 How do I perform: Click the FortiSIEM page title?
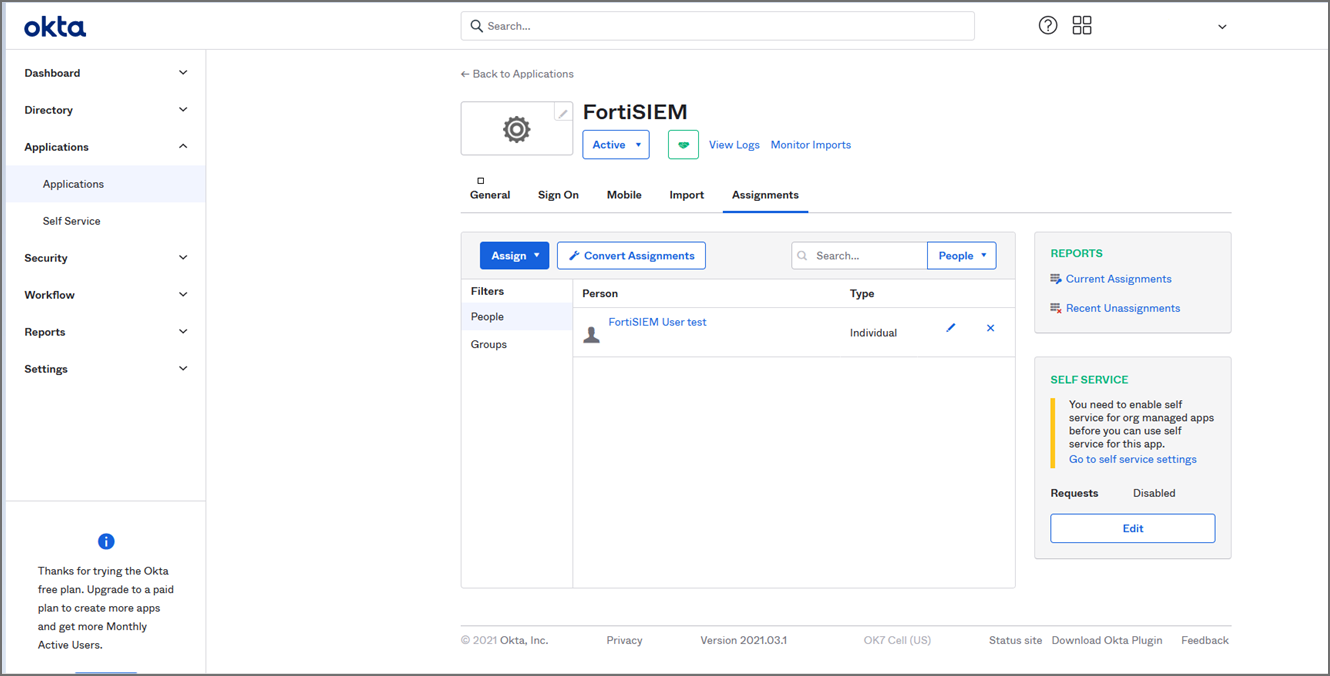[635, 112]
